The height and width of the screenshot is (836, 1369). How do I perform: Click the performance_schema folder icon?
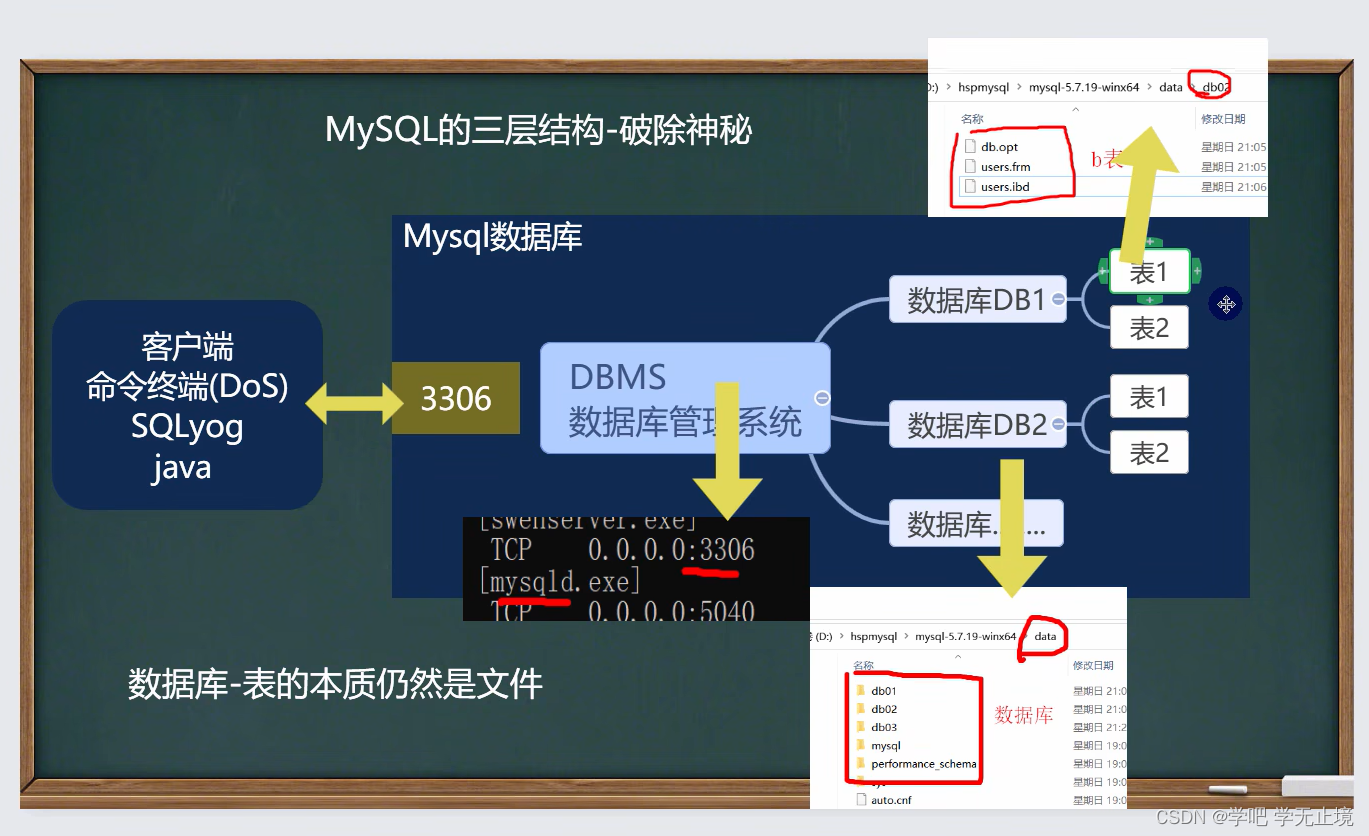tap(860, 764)
